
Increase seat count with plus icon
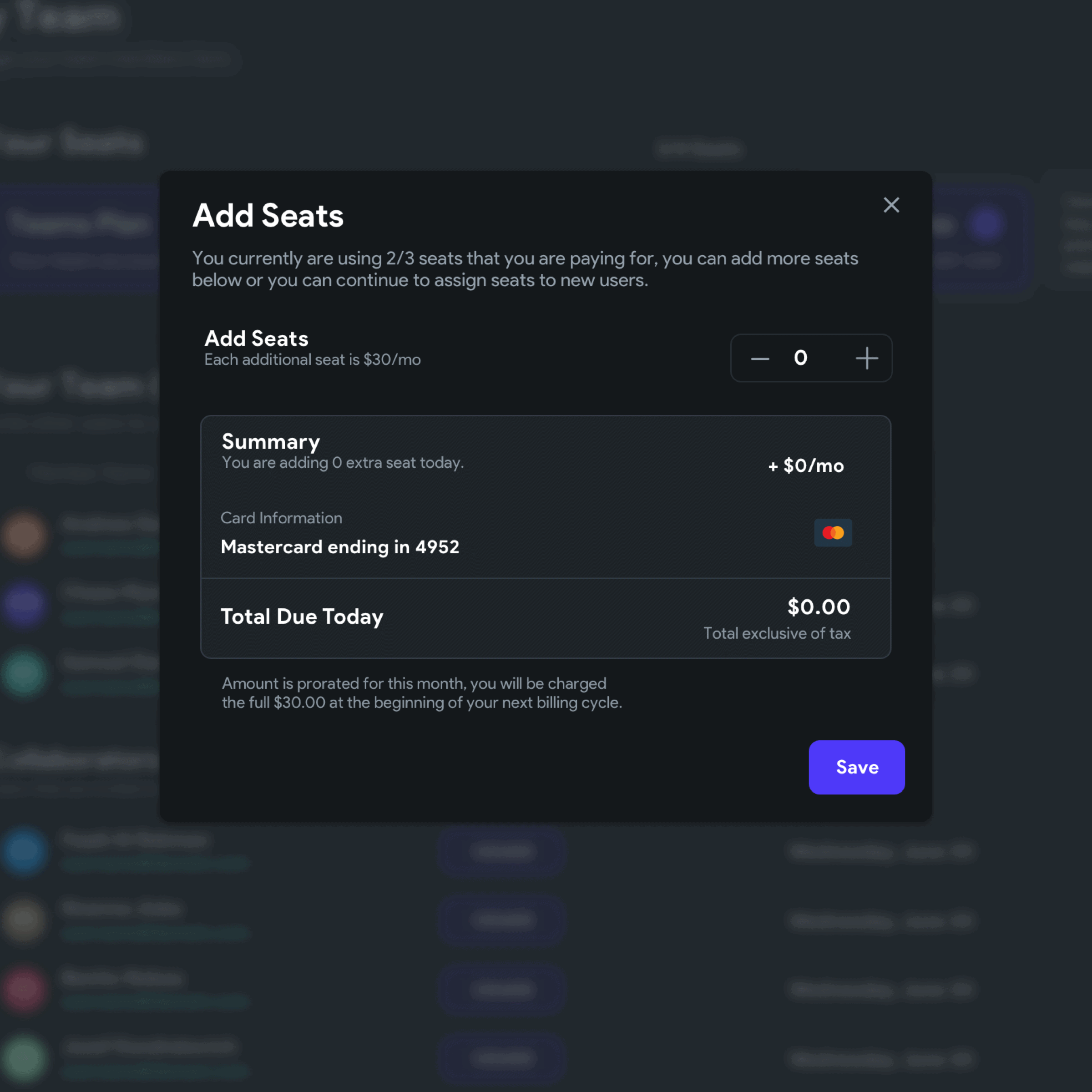coord(866,359)
